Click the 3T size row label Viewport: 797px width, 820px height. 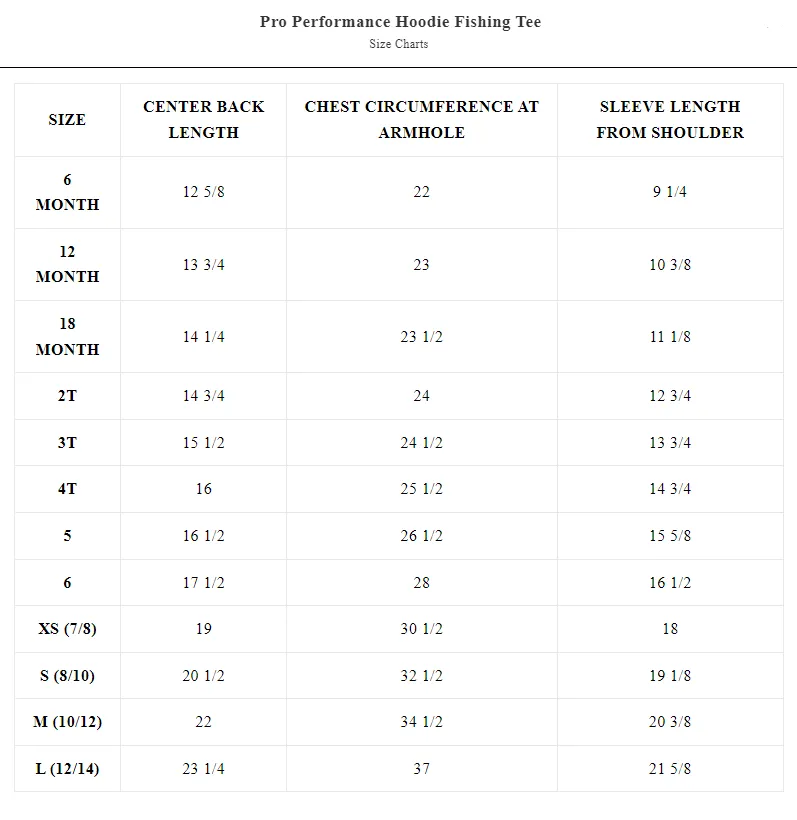(x=67, y=442)
